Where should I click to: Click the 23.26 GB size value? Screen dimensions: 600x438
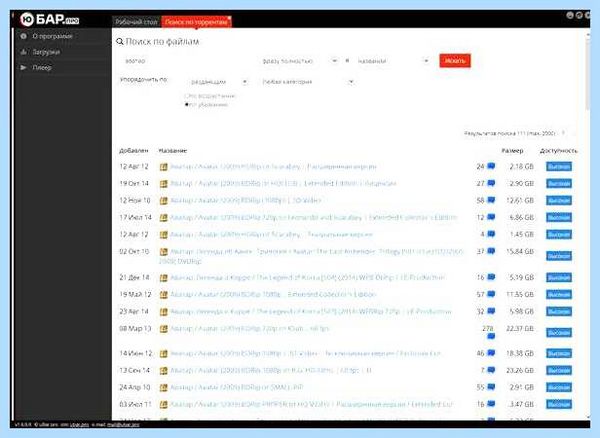(x=520, y=371)
